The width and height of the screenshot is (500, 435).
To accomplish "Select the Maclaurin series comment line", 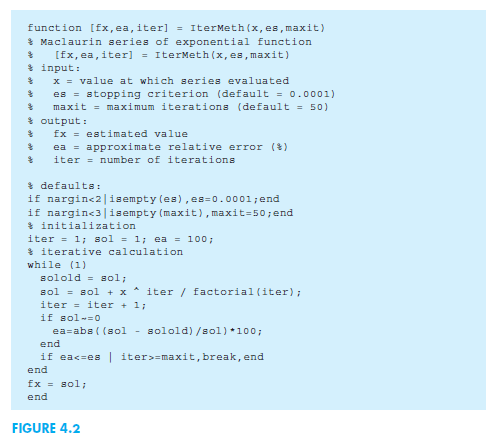I will tap(170, 42).
